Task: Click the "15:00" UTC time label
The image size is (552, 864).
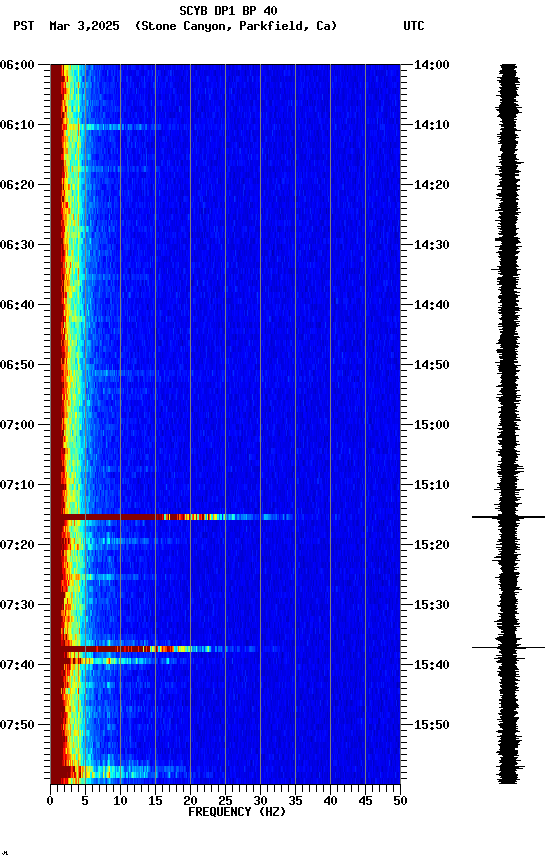Action: [432, 425]
